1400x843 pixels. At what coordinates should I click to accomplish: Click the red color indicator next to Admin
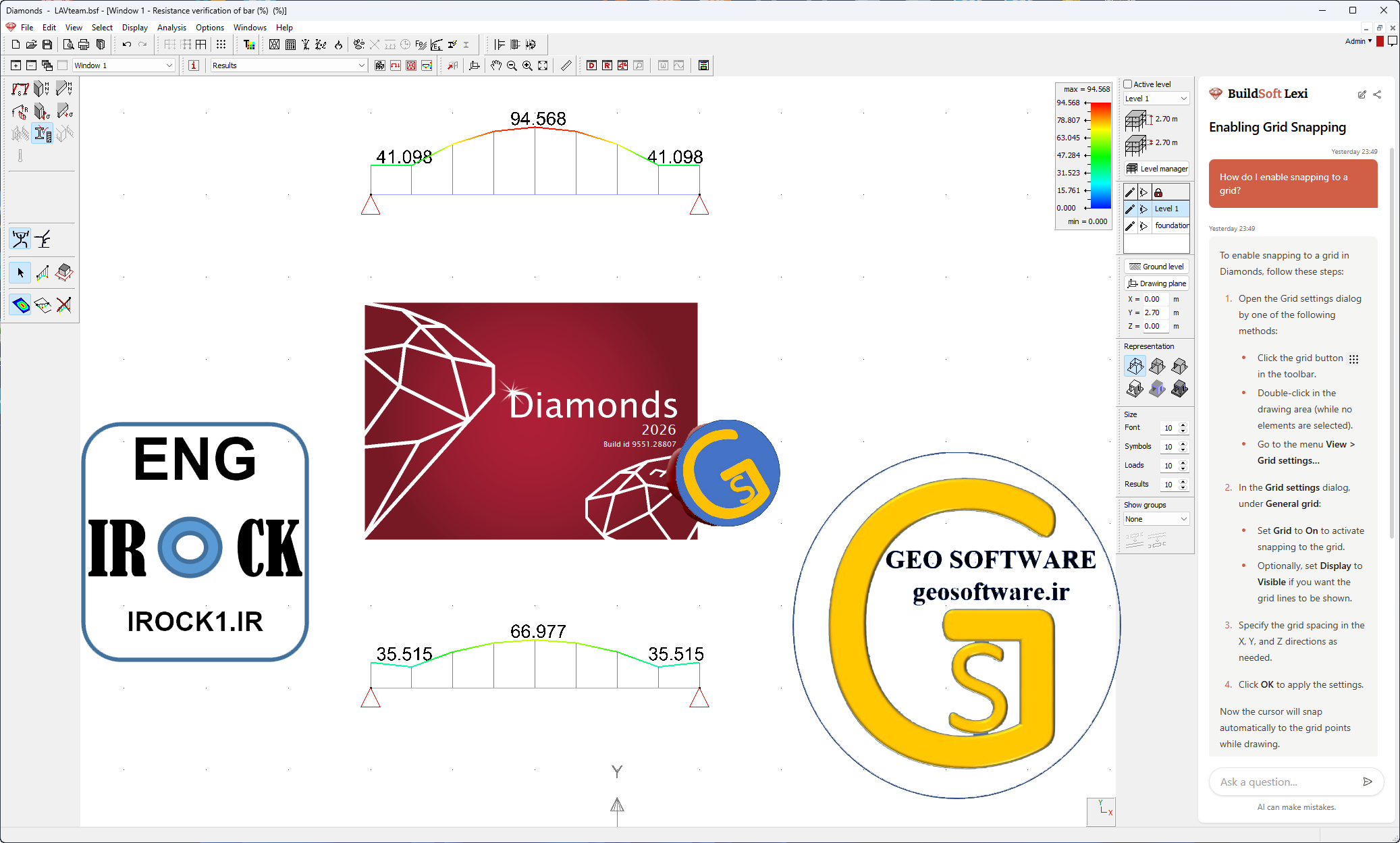point(1380,42)
